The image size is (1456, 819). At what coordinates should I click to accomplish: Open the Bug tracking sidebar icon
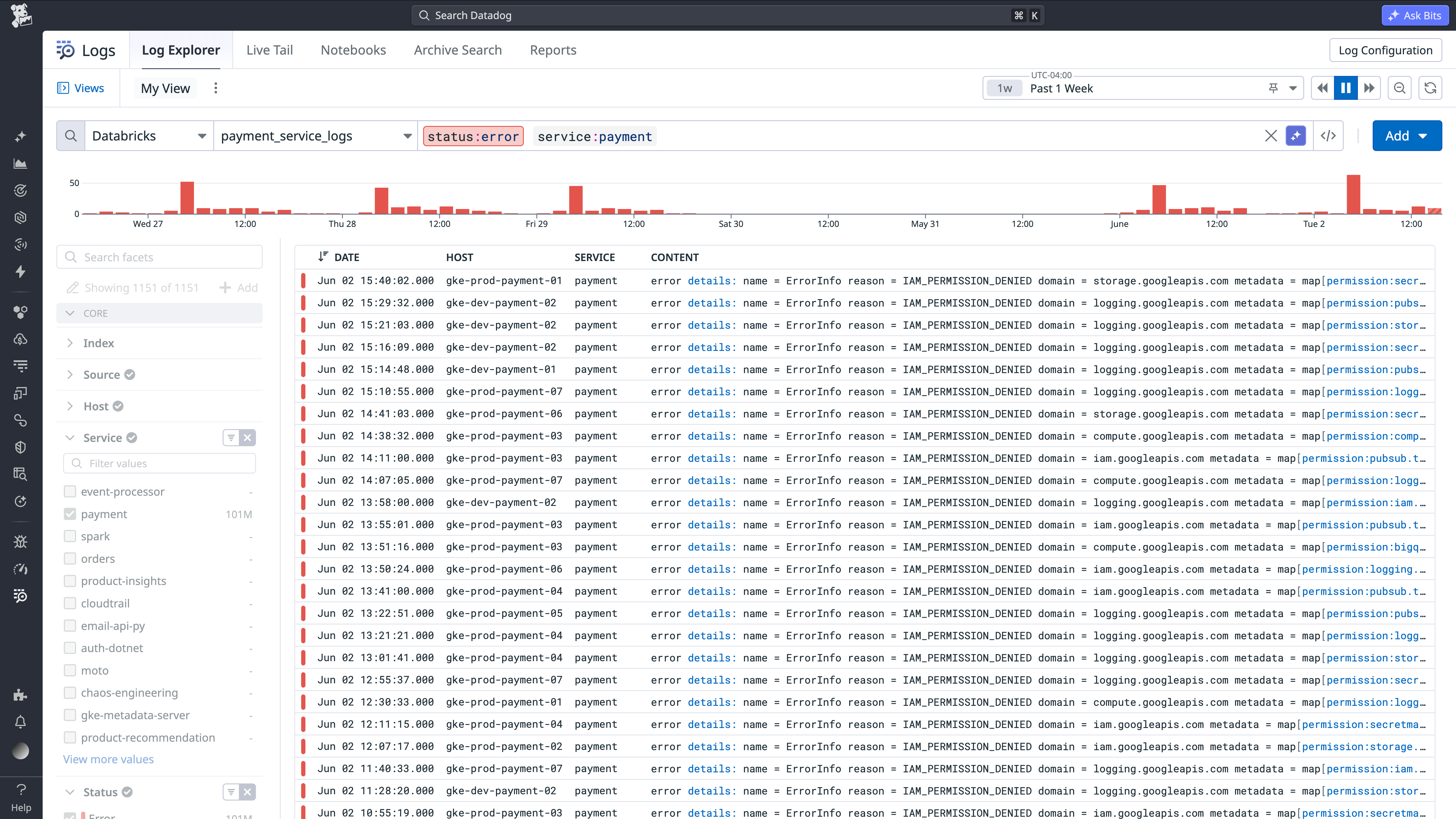pos(20,541)
